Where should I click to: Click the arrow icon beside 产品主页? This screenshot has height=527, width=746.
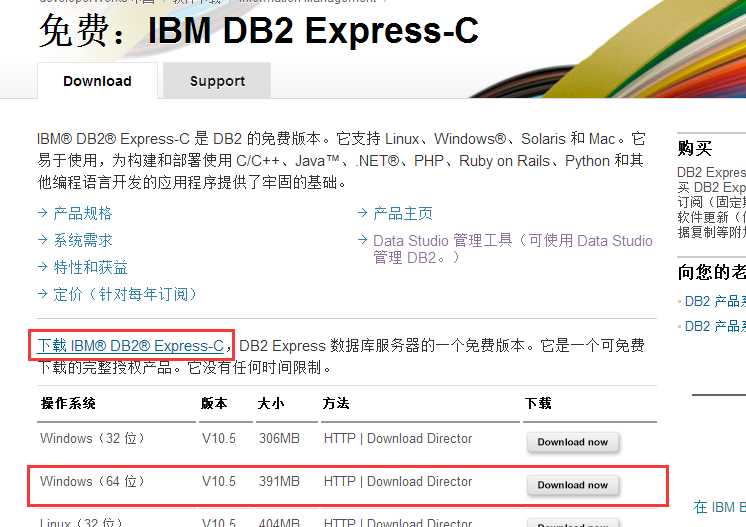pos(363,213)
